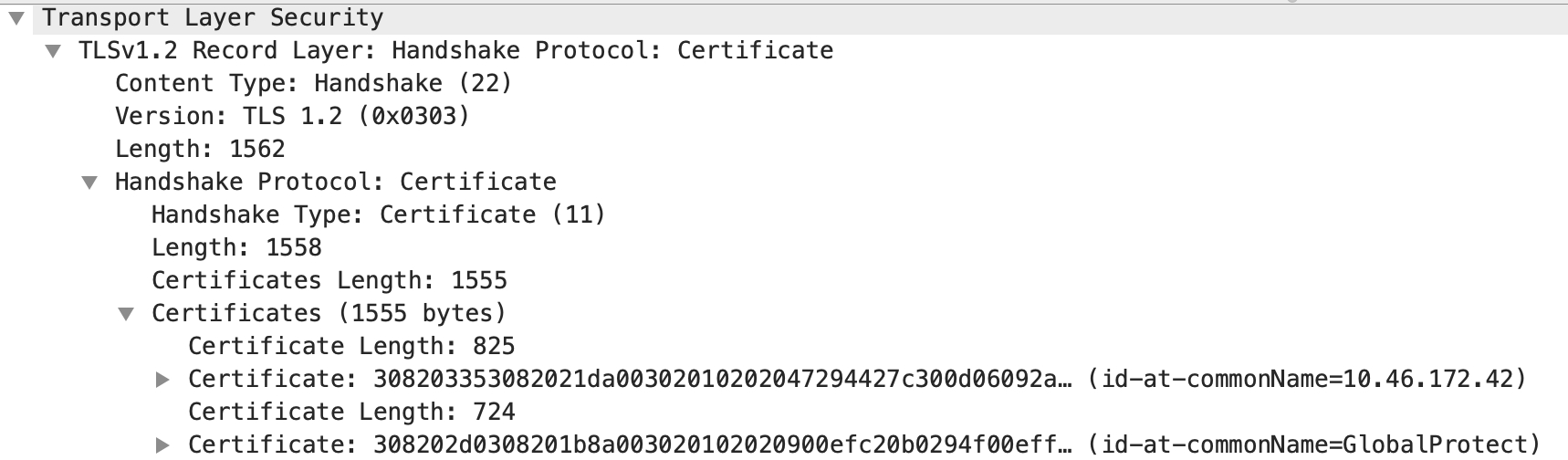Collapse the Handshake Protocol: Certificate node

[x=89, y=183]
